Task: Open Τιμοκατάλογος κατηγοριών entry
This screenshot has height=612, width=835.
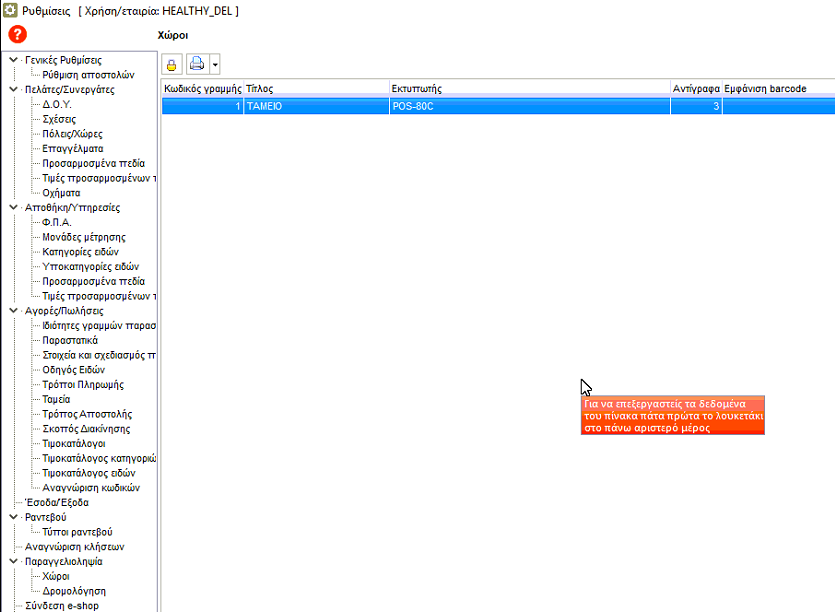Action: 99,459
